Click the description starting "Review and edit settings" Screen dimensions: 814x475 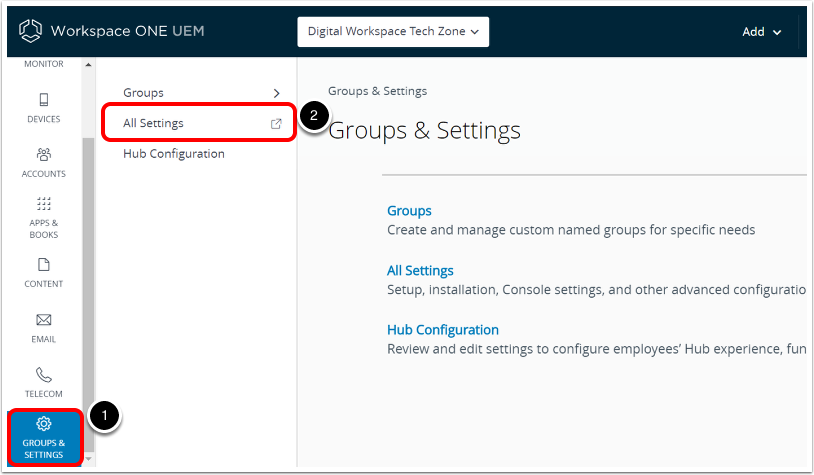pos(596,349)
